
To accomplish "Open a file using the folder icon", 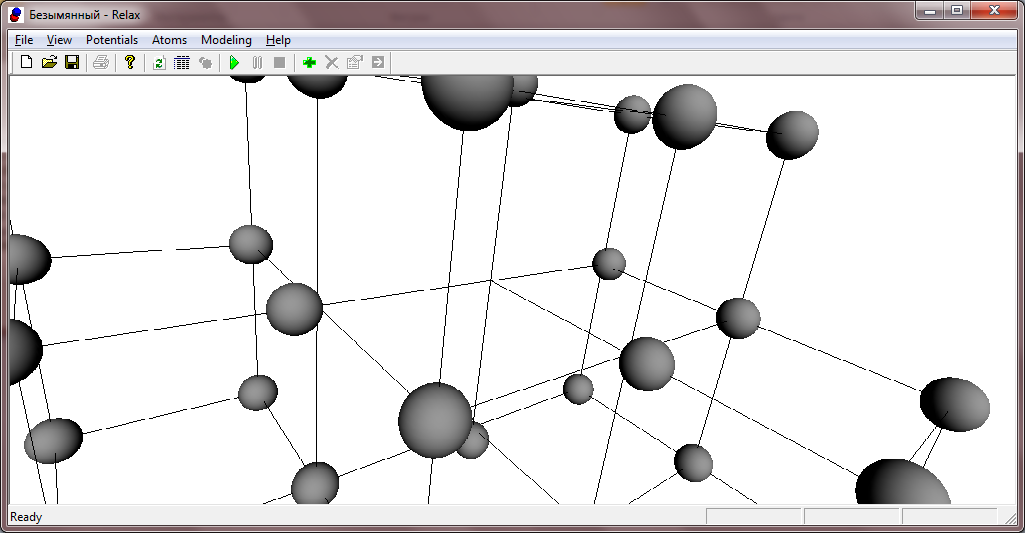I will pos(49,62).
